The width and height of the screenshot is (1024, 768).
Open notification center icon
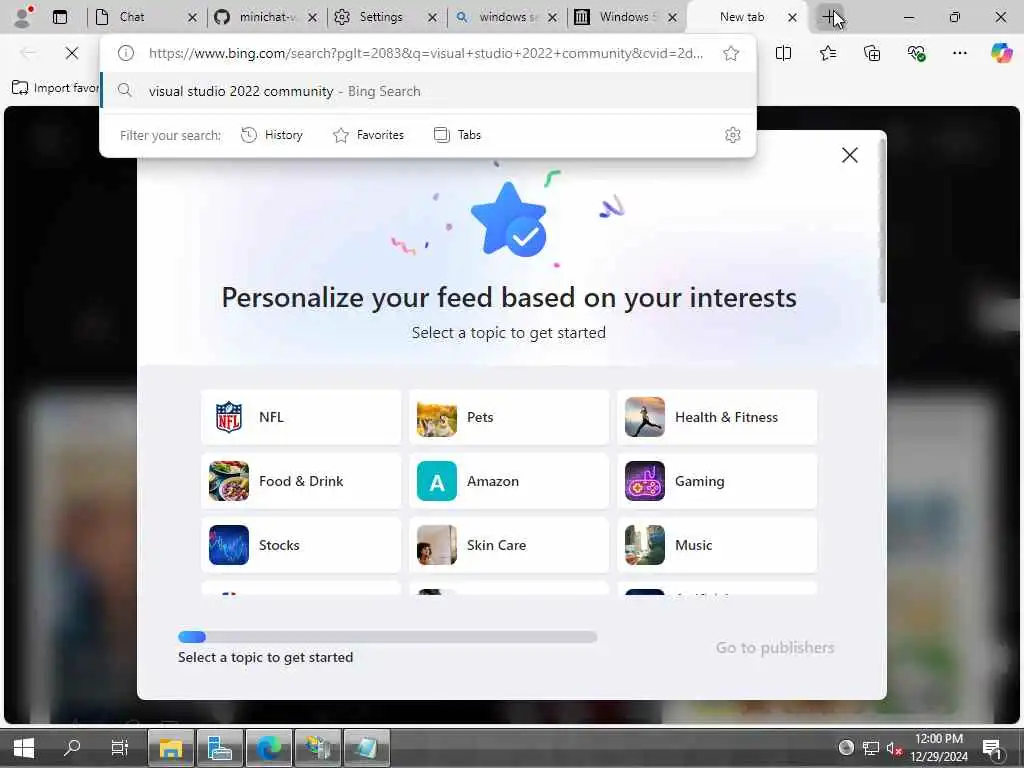(x=992, y=748)
